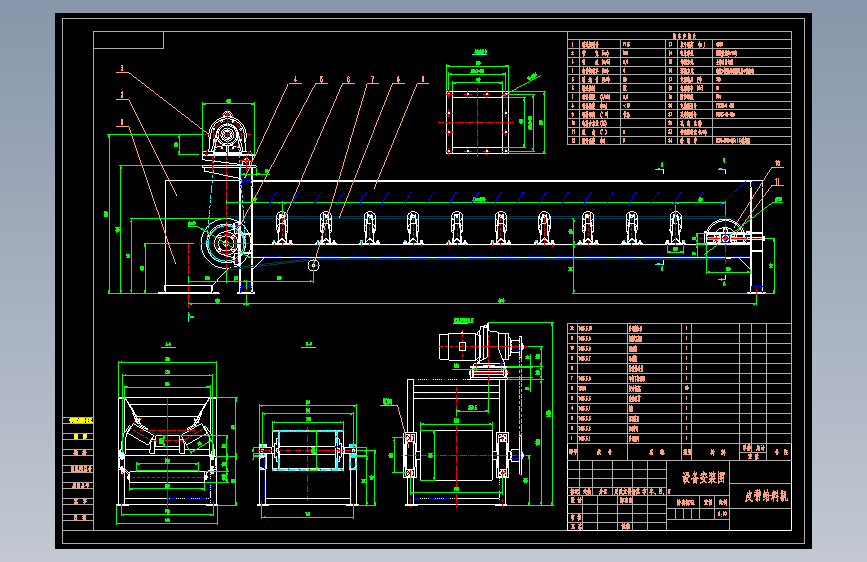The image size is (867, 562).
Task: Select the small snub roller circle under belt
Action: [x=314, y=265]
